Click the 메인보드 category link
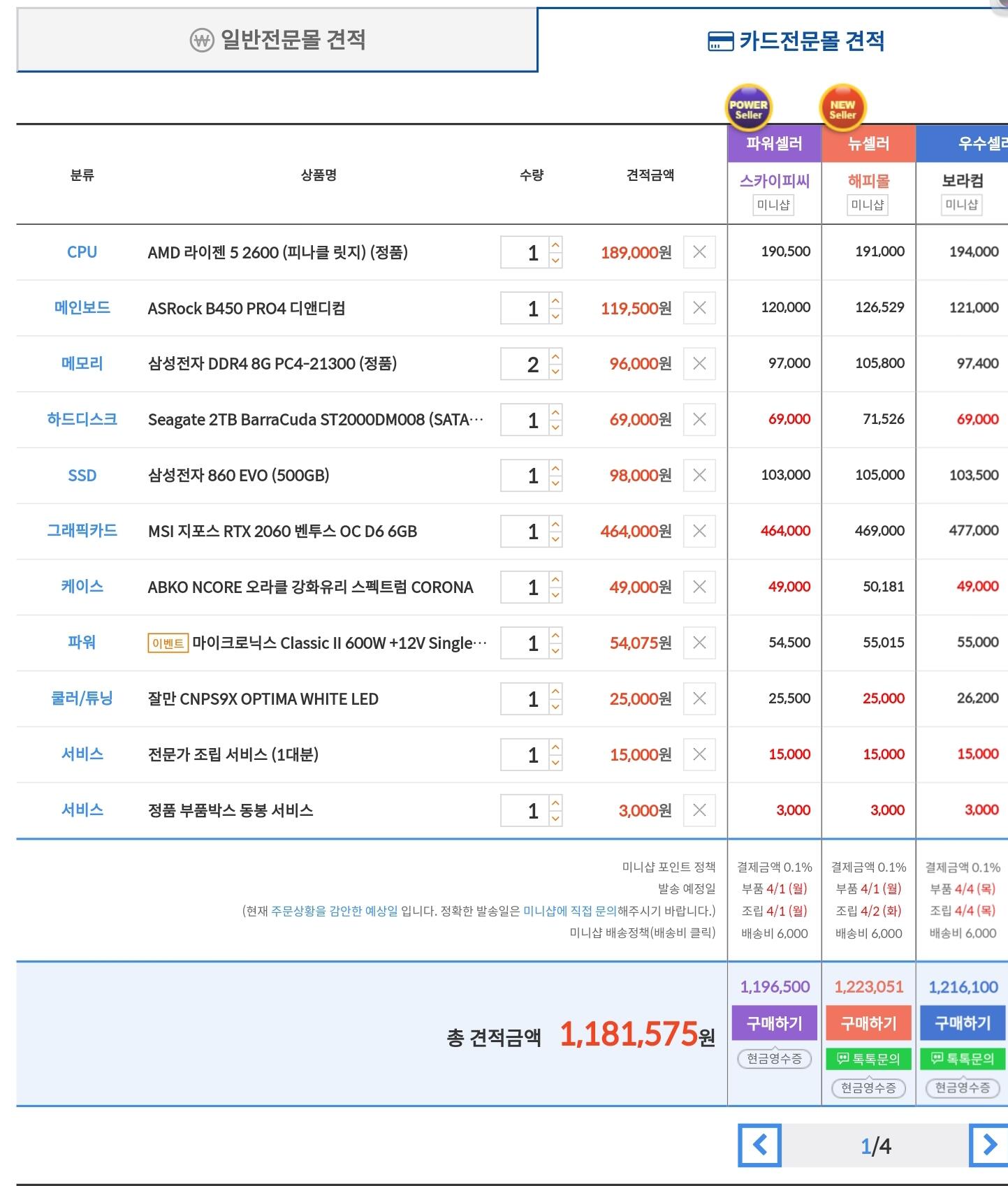The width and height of the screenshot is (1008, 1186). (x=82, y=308)
